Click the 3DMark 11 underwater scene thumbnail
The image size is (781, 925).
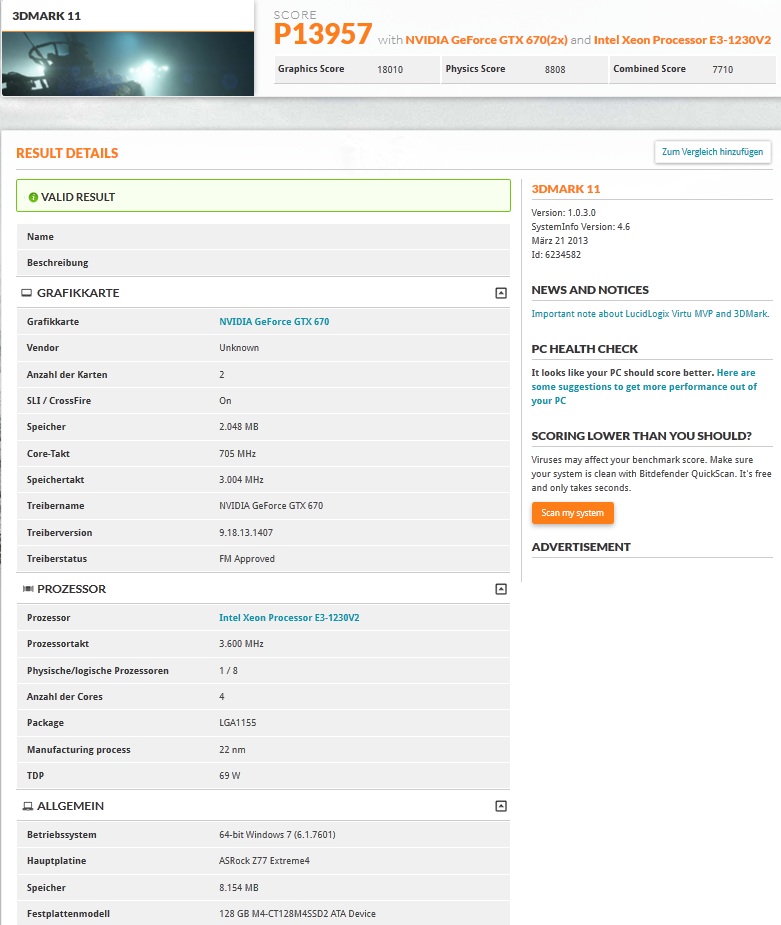click(128, 64)
